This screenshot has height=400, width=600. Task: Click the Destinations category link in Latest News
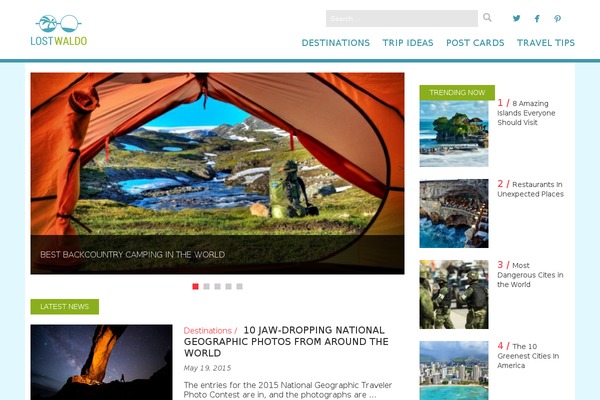(x=208, y=330)
